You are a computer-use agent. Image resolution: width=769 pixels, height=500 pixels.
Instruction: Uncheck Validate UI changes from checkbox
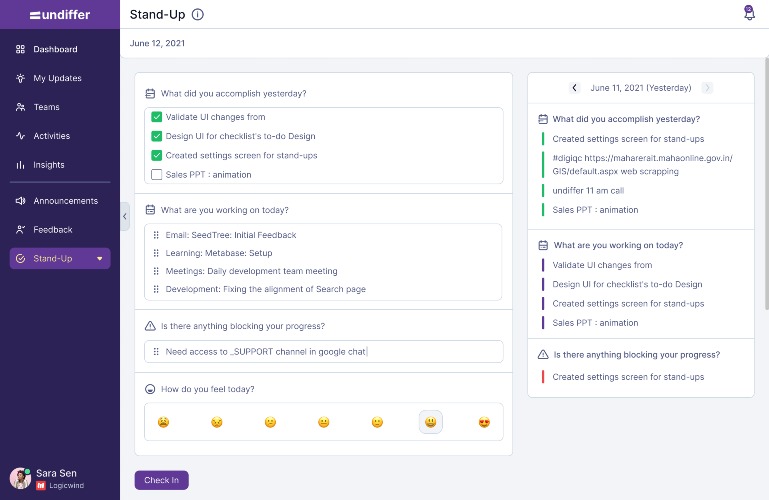156,117
